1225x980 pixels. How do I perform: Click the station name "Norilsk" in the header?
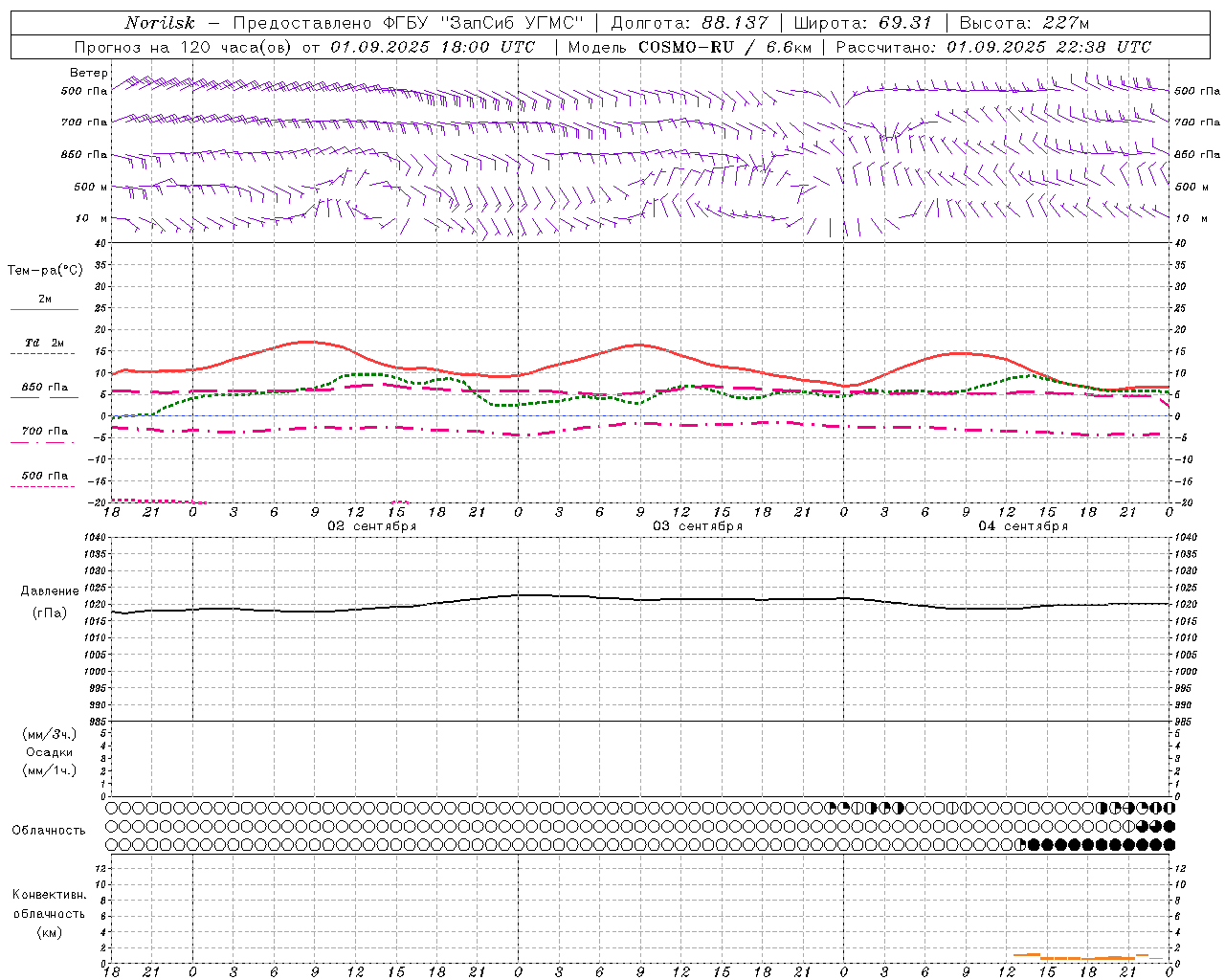(160, 23)
